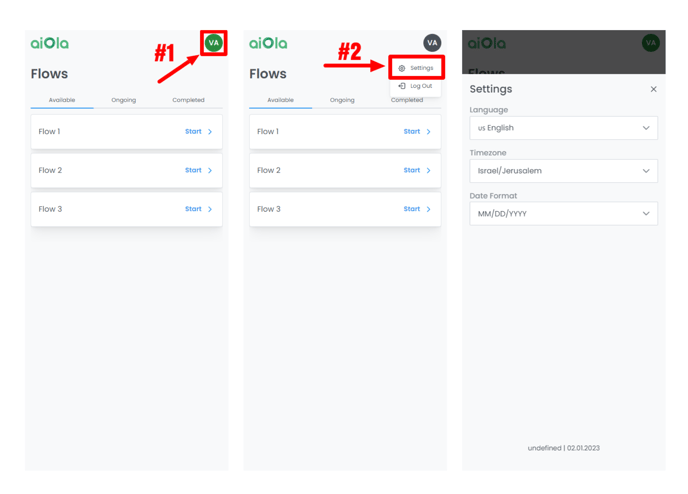Click the aiOla logo in the first panel

[x=50, y=43]
